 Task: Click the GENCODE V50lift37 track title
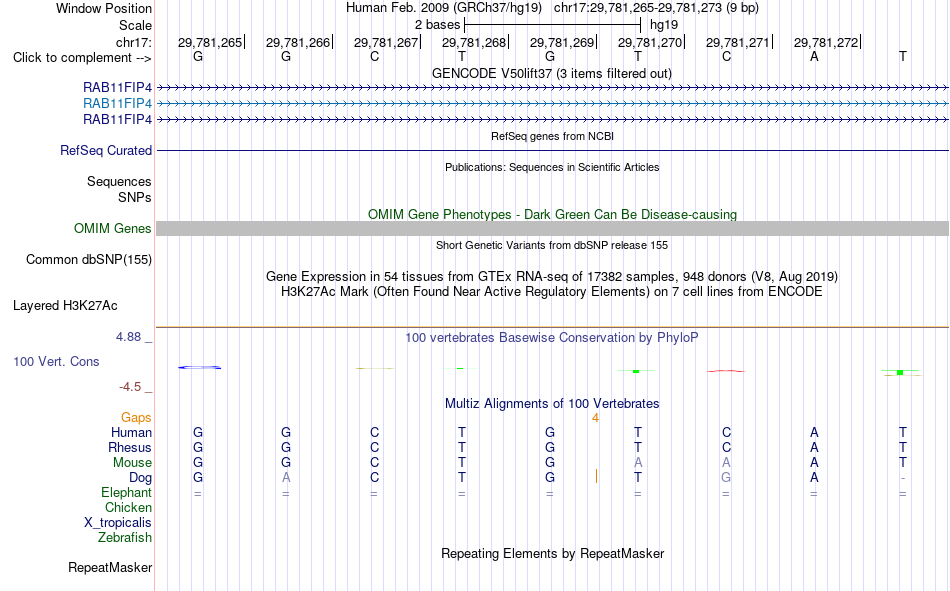coord(551,73)
